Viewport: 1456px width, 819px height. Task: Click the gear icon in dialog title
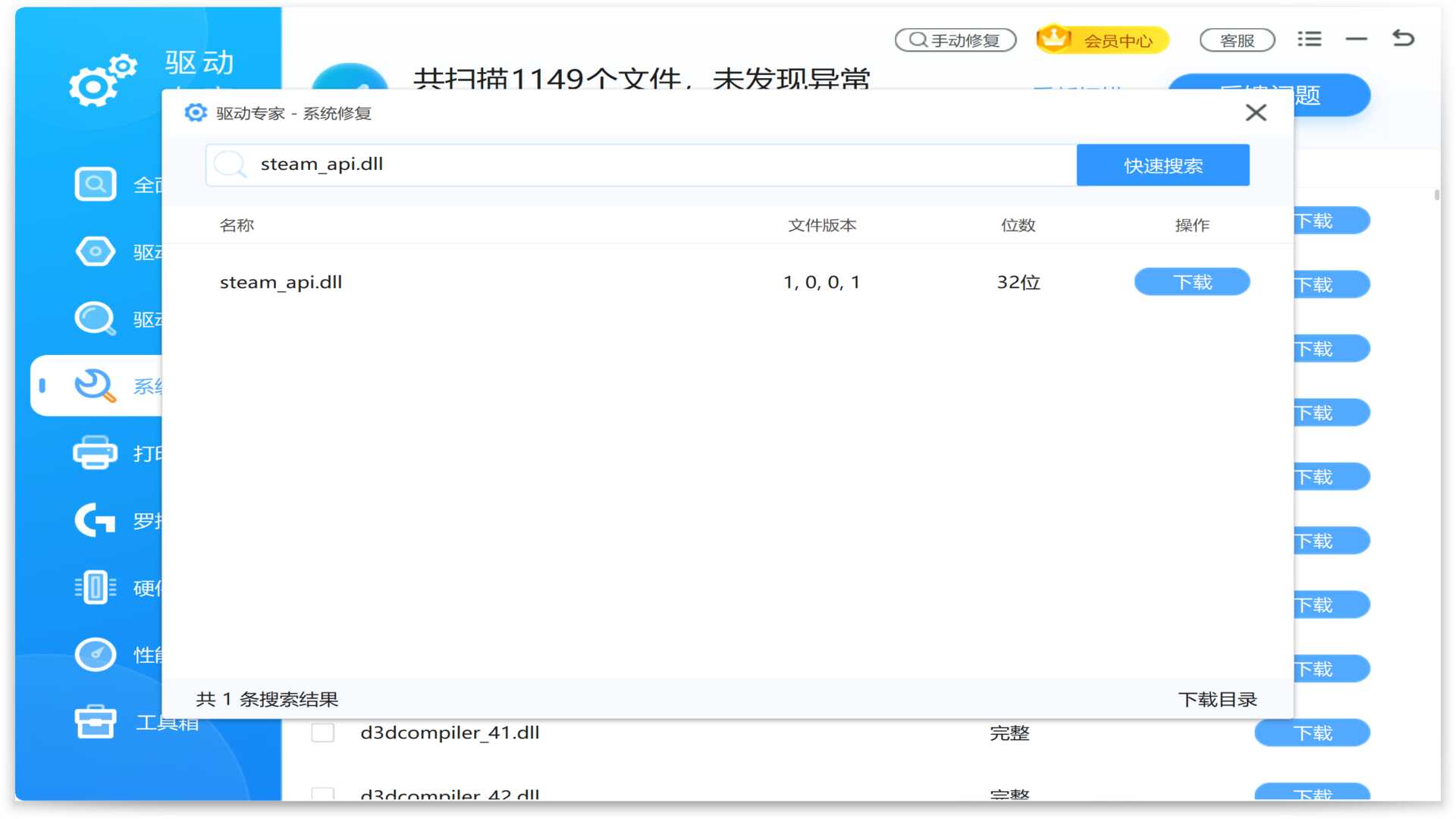[x=196, y=113]
